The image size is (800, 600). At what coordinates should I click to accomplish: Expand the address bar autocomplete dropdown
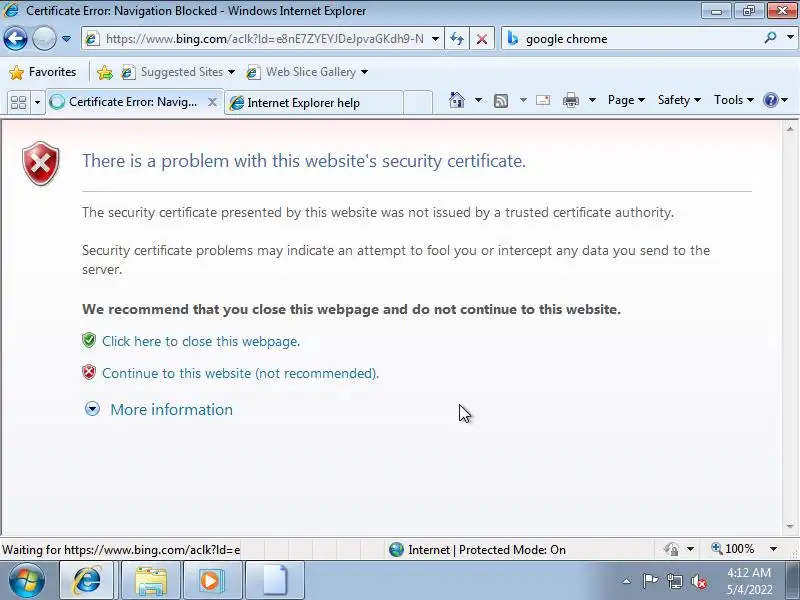[435, 39]
